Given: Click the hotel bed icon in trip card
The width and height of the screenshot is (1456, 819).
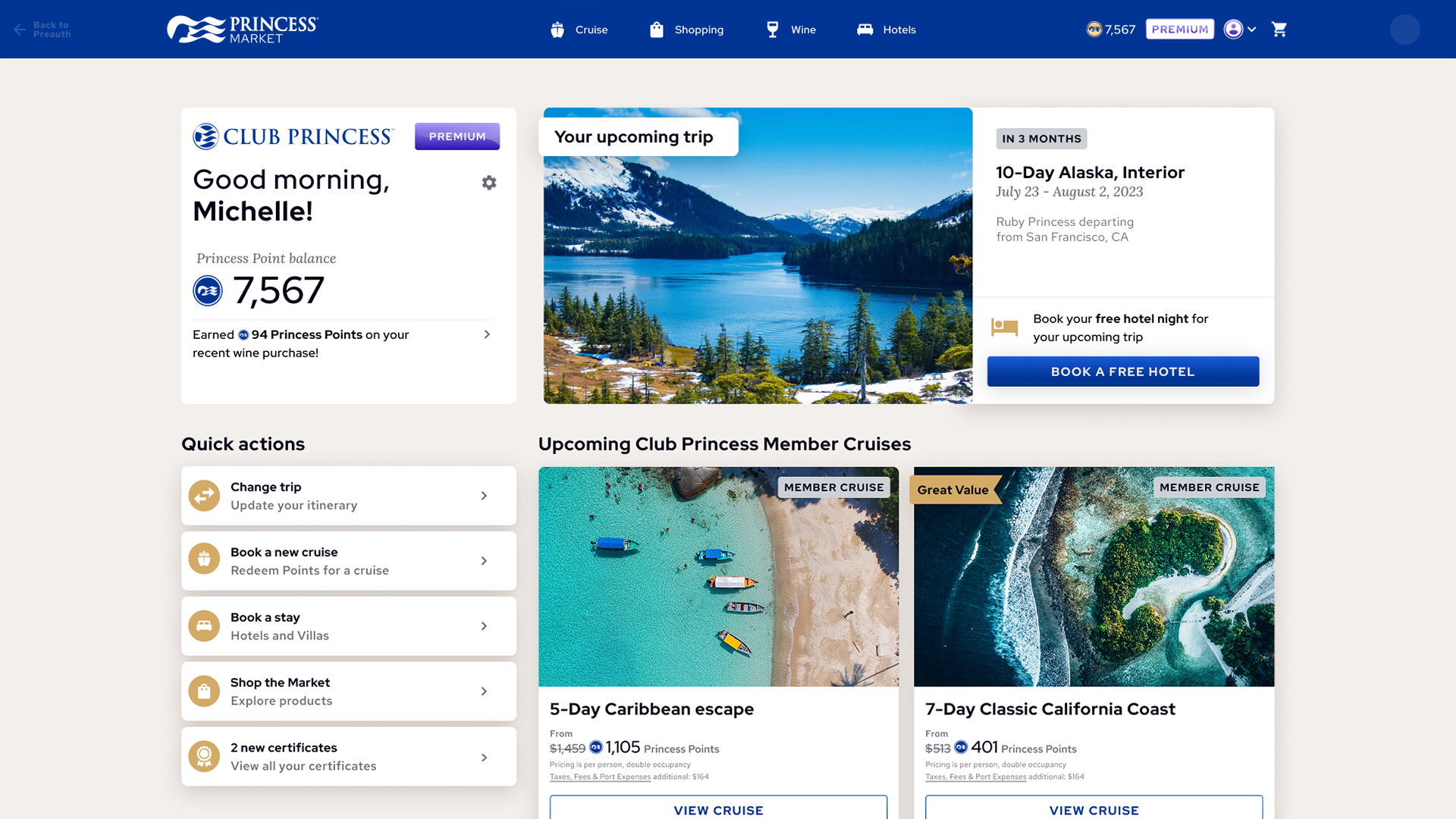Looking at the screenshot, I should click(x=1005, y=327).
